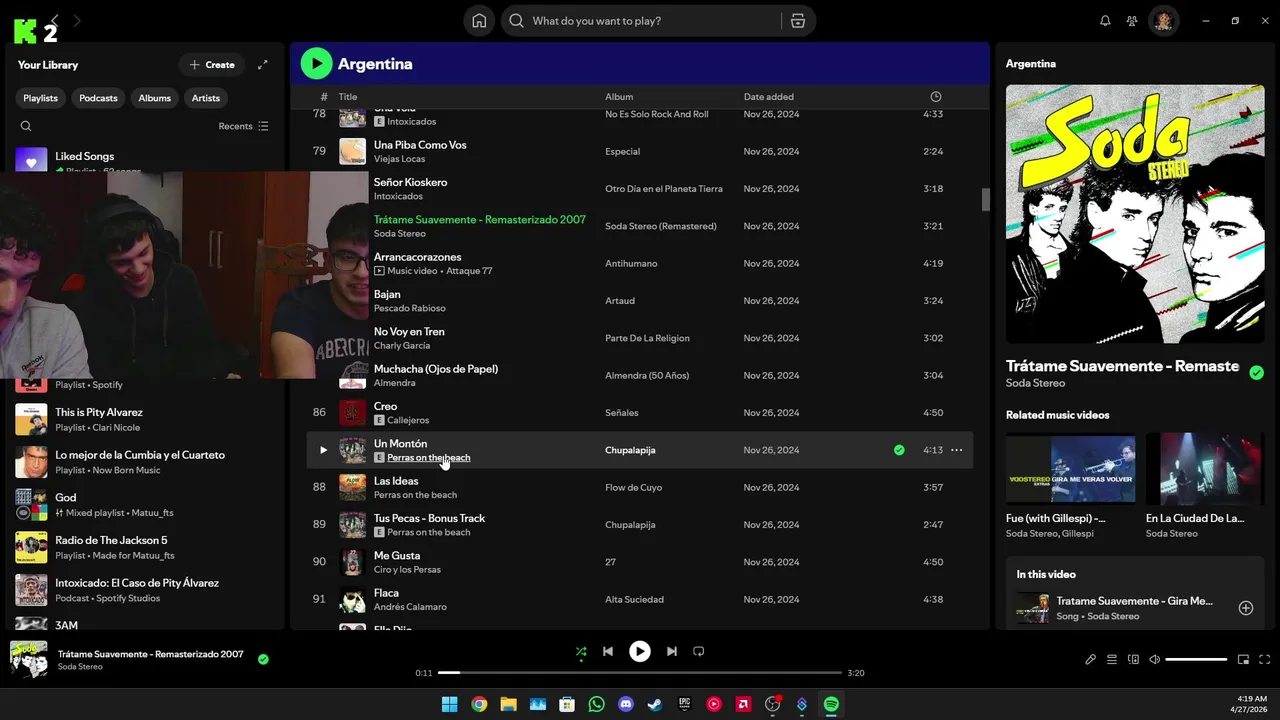Open Fue (with Gillespi) video thumbnail
Screen dimensions: 1280x720
[1070, 469]
